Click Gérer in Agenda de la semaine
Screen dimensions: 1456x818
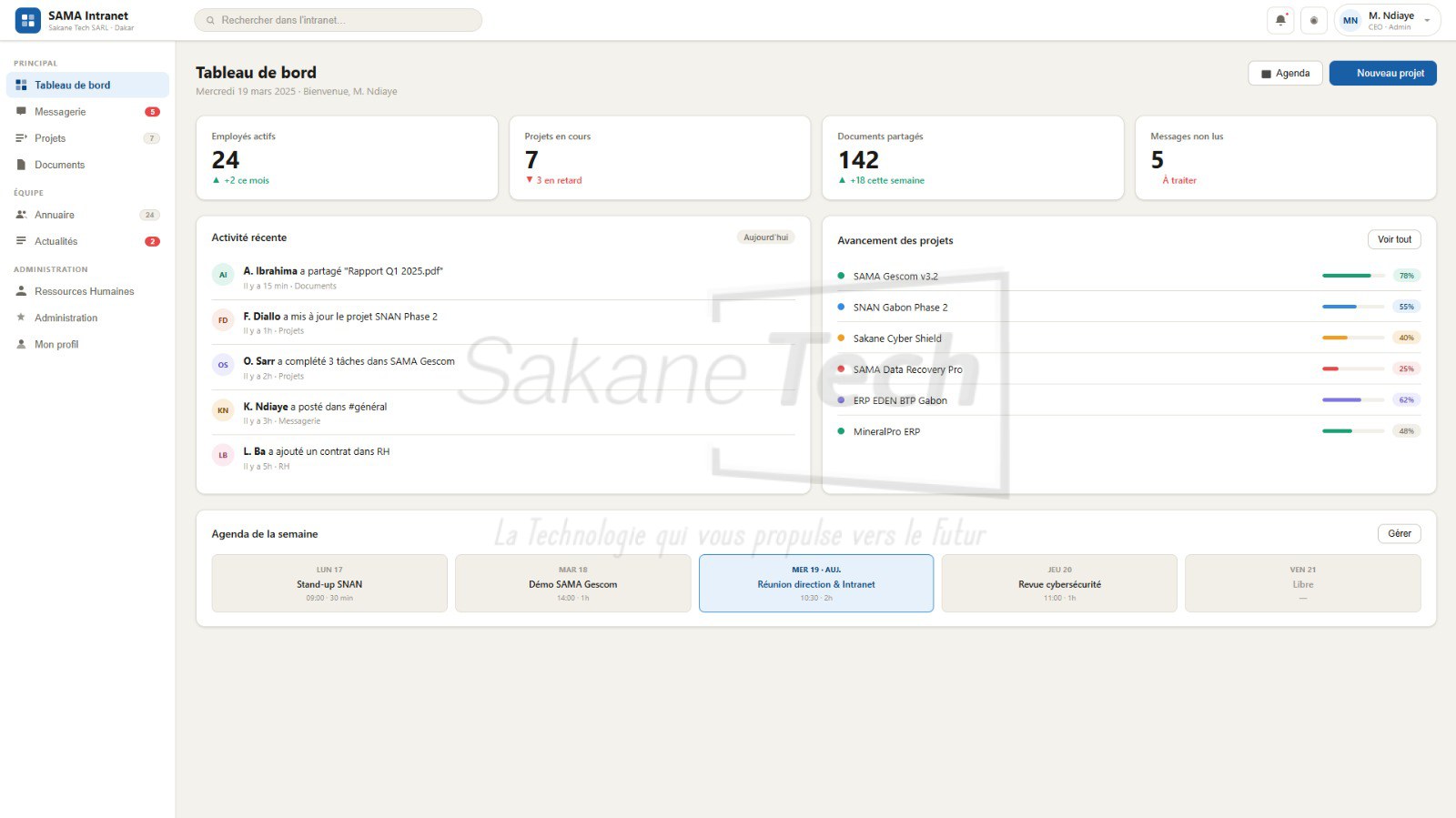point(1400,533)
